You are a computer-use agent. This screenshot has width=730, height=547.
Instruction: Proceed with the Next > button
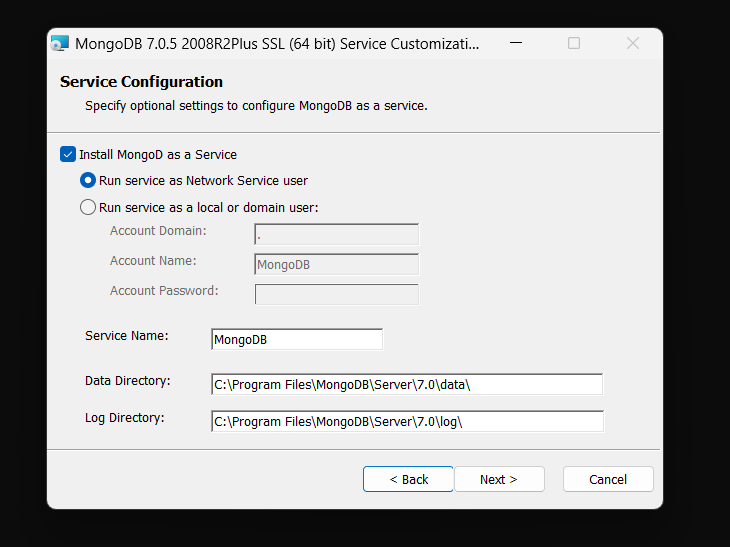coord(499,479)
